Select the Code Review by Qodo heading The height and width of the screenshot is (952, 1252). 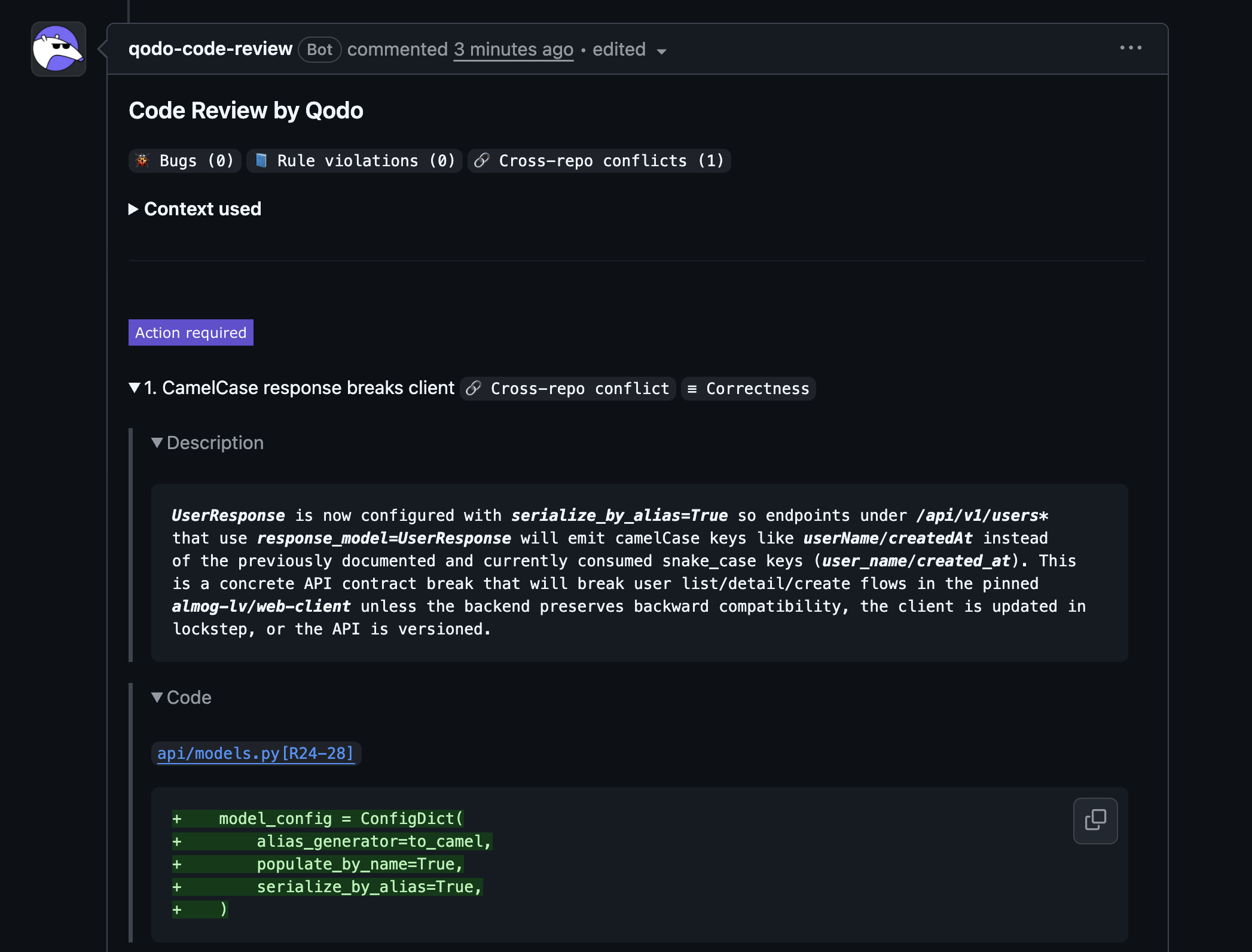pos(246,111)
